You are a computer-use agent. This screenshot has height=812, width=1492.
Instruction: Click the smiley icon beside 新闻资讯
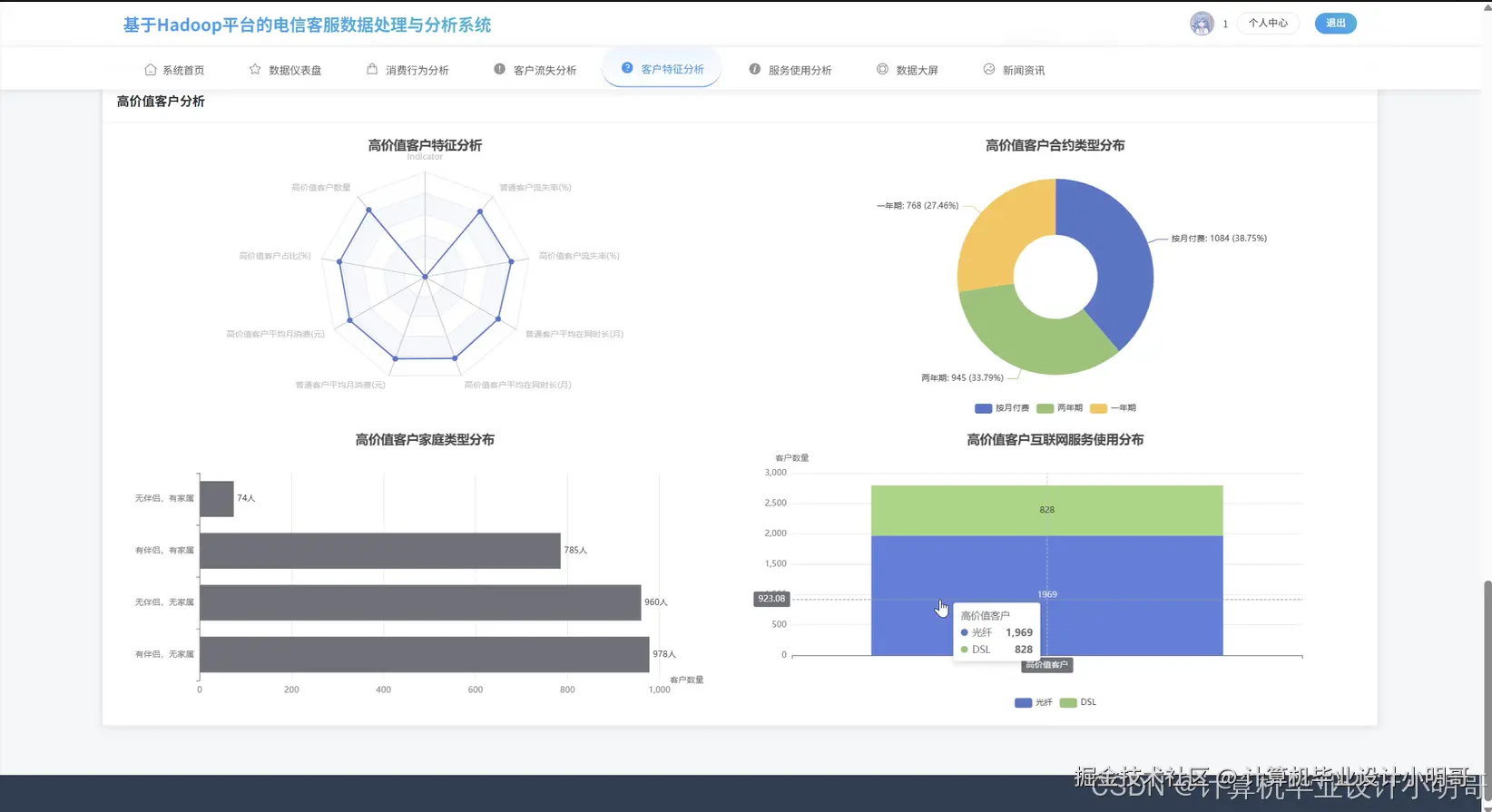[989, 69]
